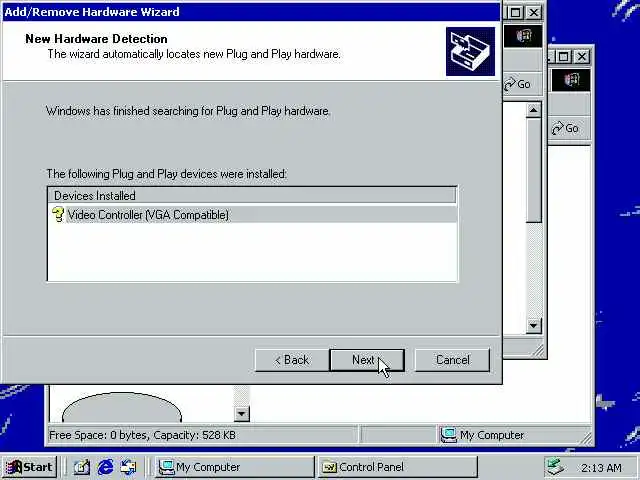The height and width of the screenshot is (480, 640).
Task: Launch Internet Explorer from Quick Launch
Action: pyautogui.click(x=105, y=467)
